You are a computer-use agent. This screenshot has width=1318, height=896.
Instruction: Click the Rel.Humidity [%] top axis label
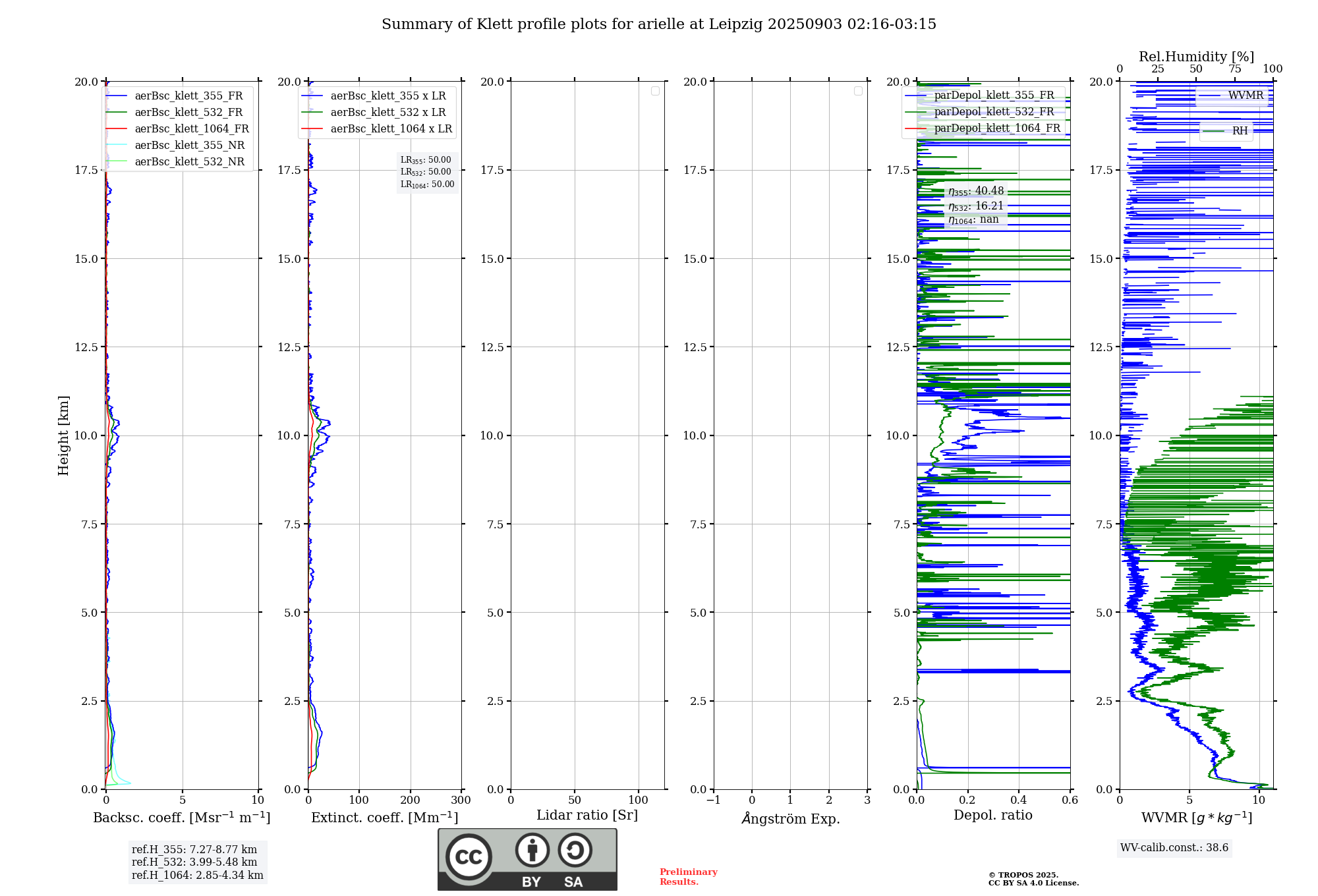pos(1196,57)
